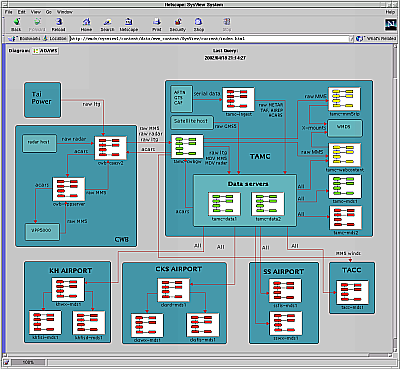Click the KH AIRPORT heading
The height and width of the screenshot is (369, 400).
click(70, 270)
